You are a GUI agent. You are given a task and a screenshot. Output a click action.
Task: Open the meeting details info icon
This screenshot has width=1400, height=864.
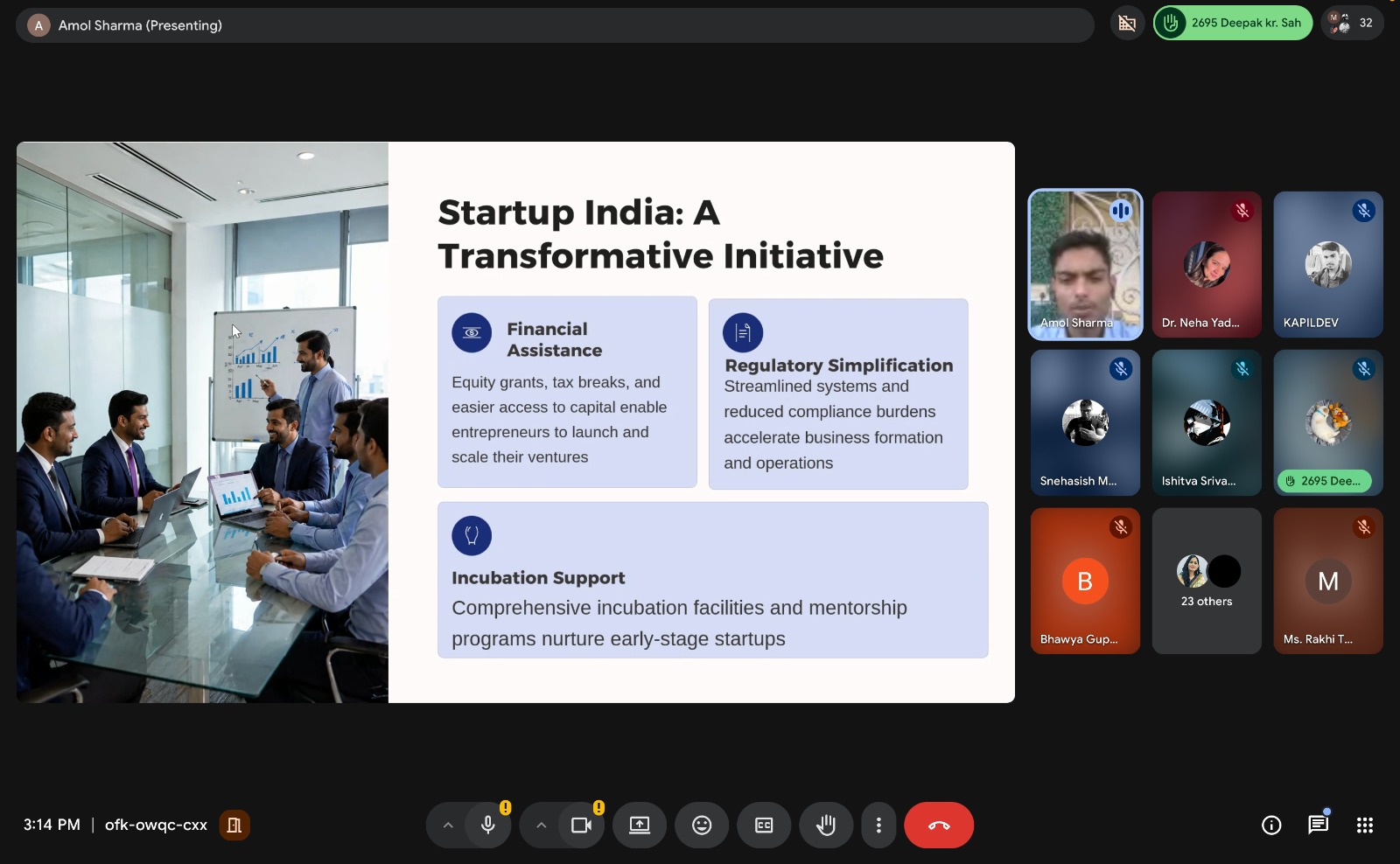click(x=1271, y=826)
